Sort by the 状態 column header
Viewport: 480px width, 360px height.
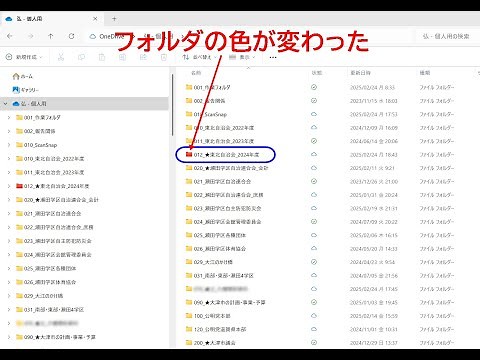click(x=317, y=73)
